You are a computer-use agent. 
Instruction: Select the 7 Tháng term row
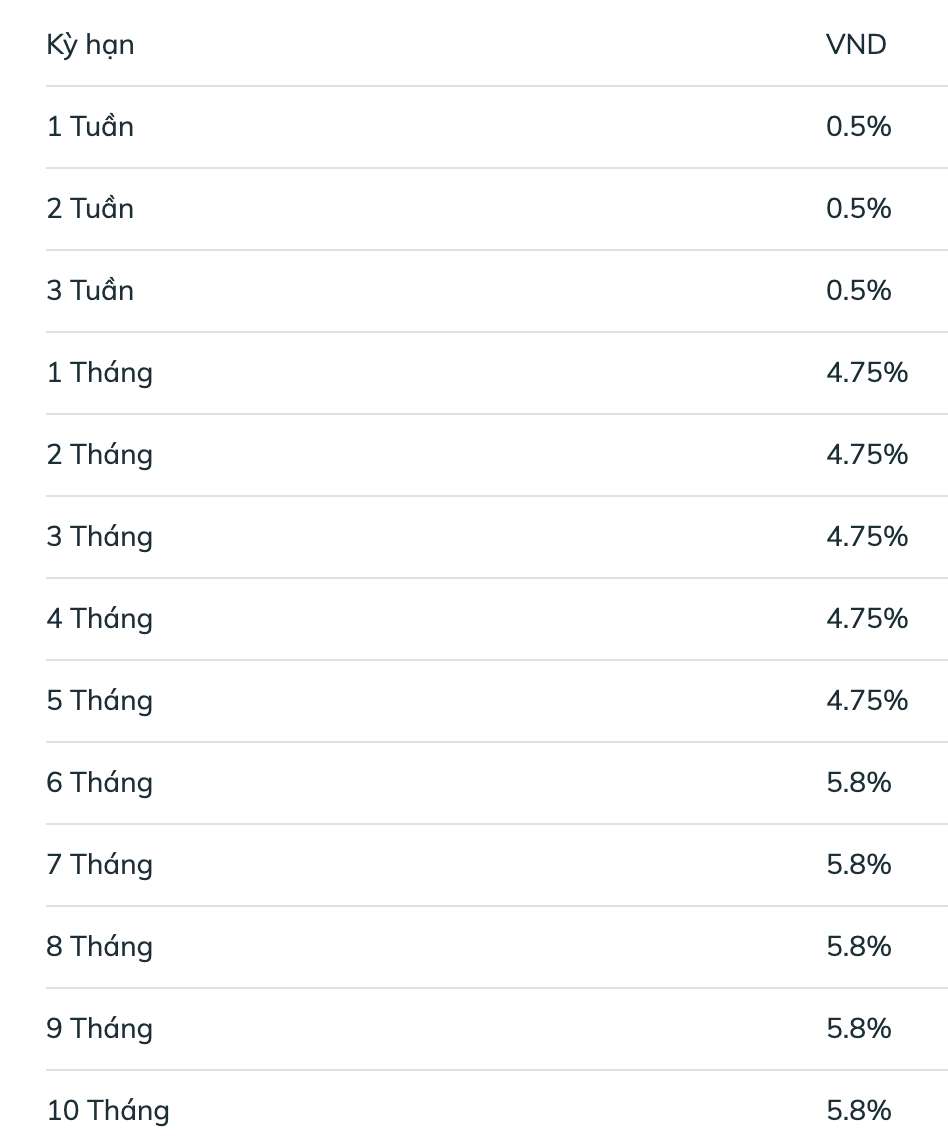pyautogui.click(x=99, y=865)
